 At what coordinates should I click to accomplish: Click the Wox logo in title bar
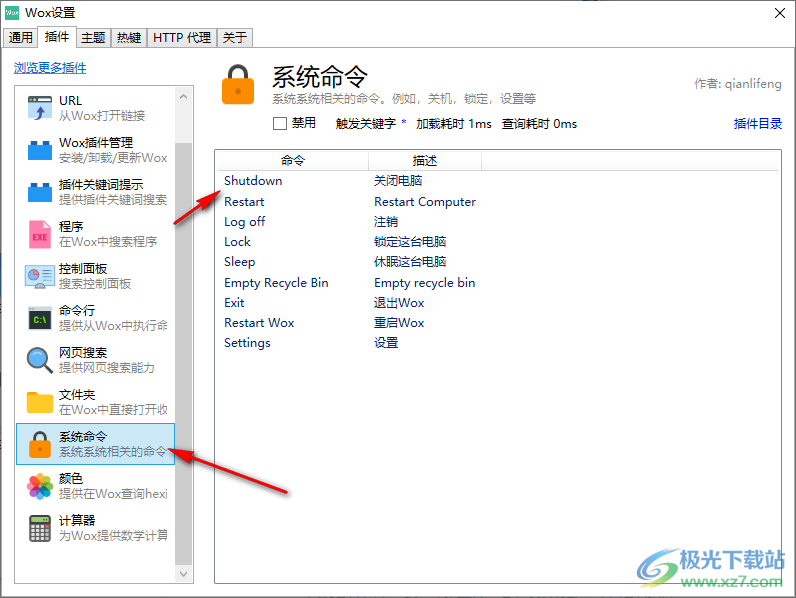[x=12, y=13]
